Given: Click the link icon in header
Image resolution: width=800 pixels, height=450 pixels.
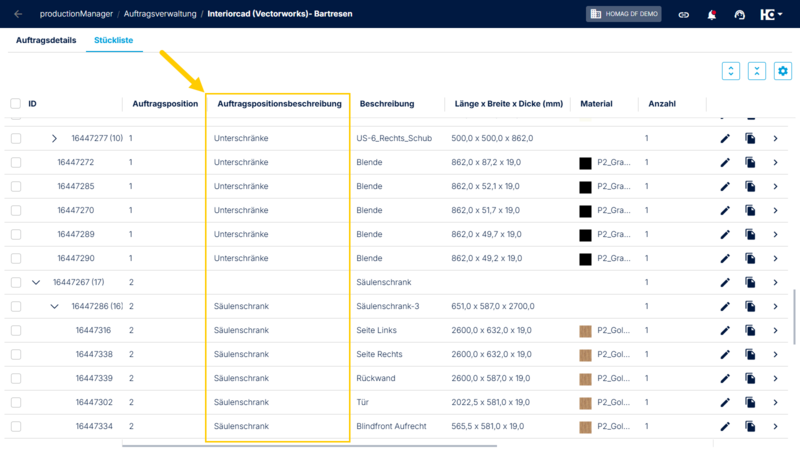Looking at the screenshot, I should coord(684,14).
